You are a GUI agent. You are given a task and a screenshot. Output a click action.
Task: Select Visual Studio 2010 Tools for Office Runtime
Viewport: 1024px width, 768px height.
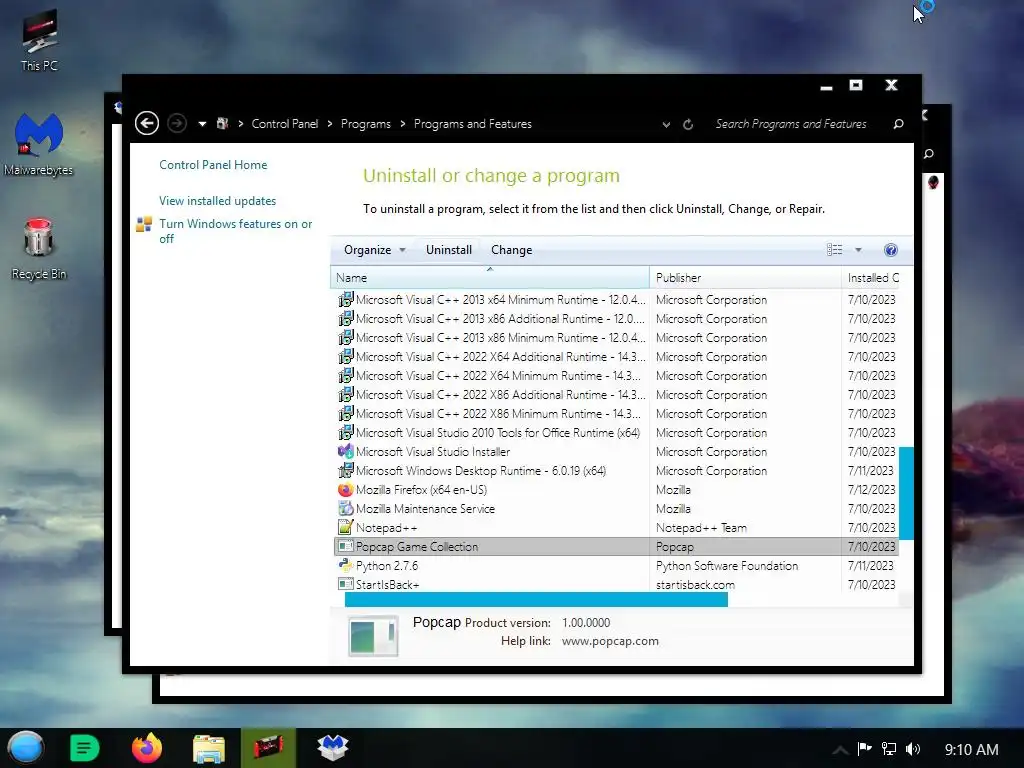(616, 432)
